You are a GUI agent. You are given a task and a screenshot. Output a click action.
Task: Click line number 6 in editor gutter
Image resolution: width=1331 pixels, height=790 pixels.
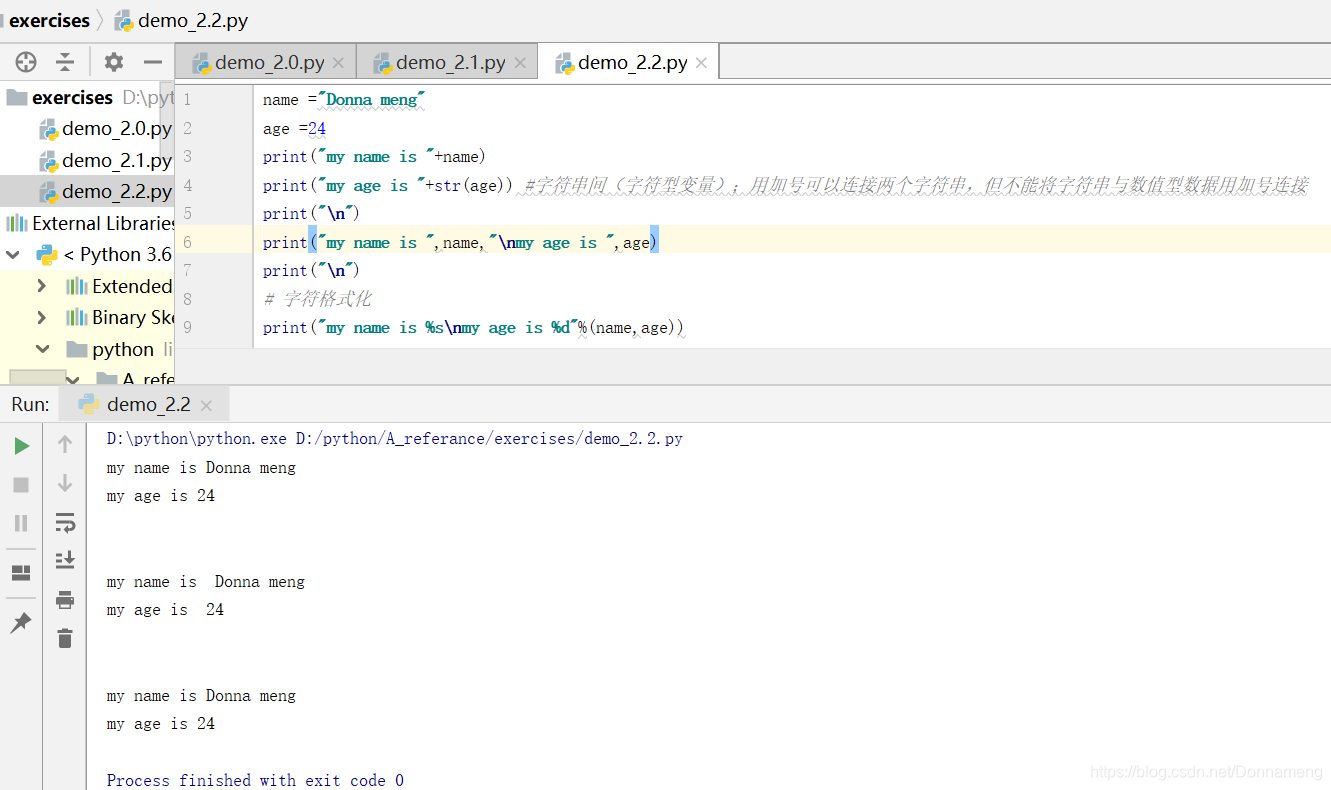click(187, 242)
